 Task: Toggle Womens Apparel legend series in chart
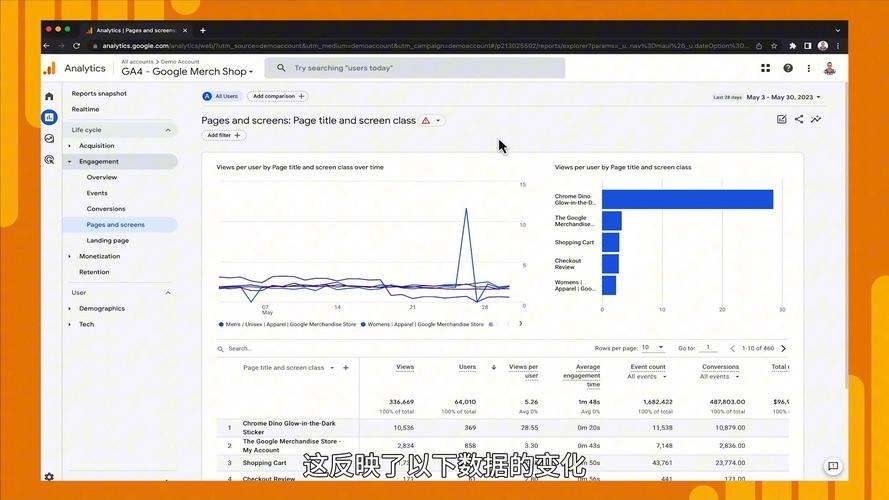click(425, 324)
